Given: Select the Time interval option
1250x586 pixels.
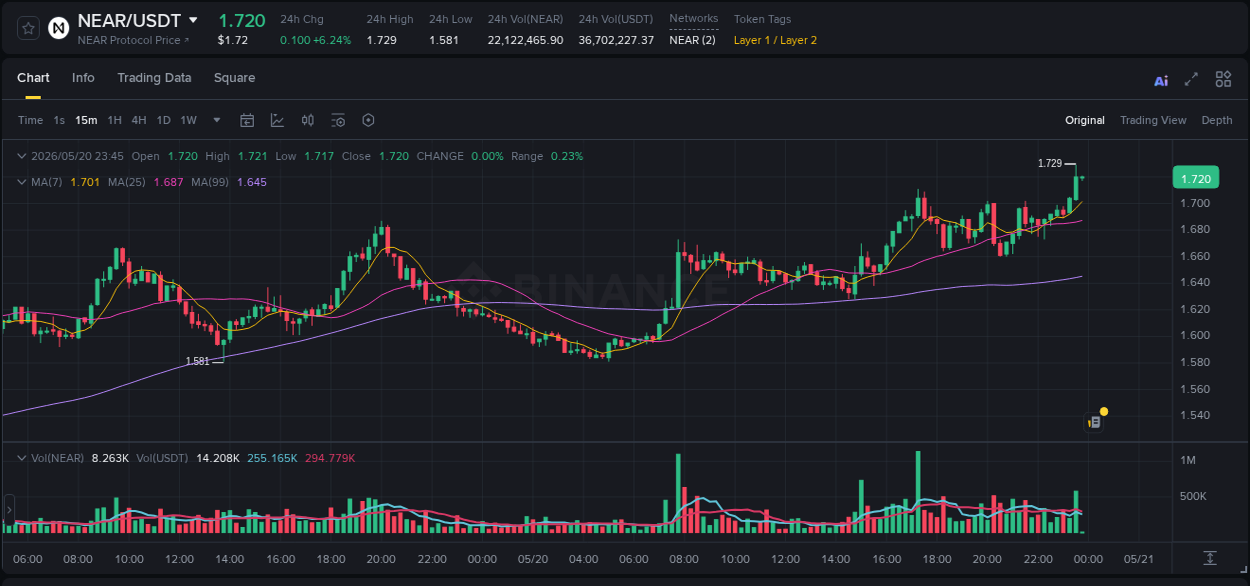Looking at the screenshot, I should click(30, 120).
